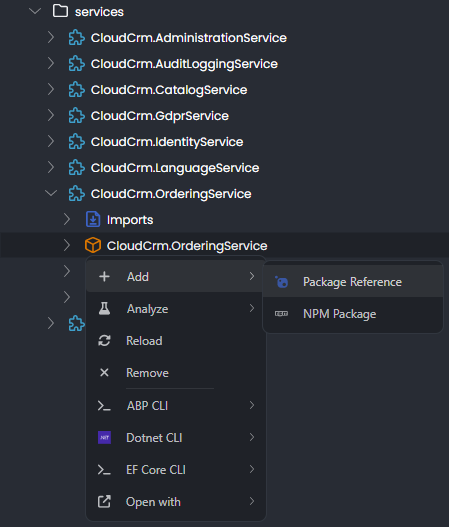This screenshot has height=527, width=449.
Task: Expand the CloudCrm.CatalogService tree node
Action: [x=51, y=89]
